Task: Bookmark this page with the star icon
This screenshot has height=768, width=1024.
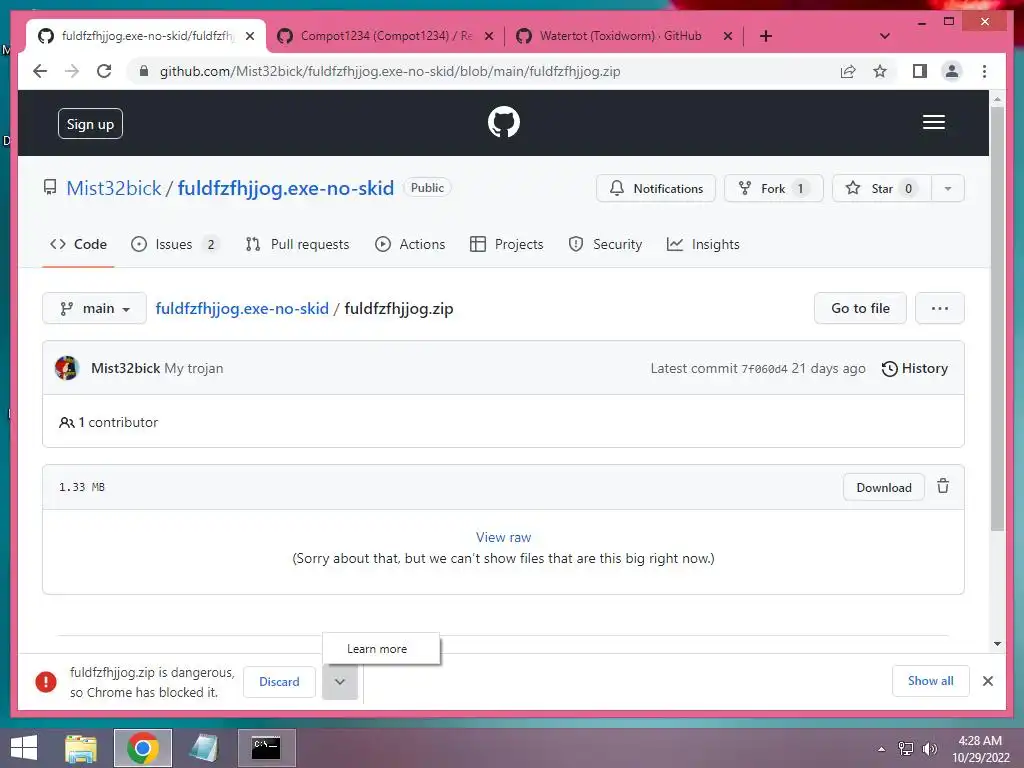Action: [880, 71]
